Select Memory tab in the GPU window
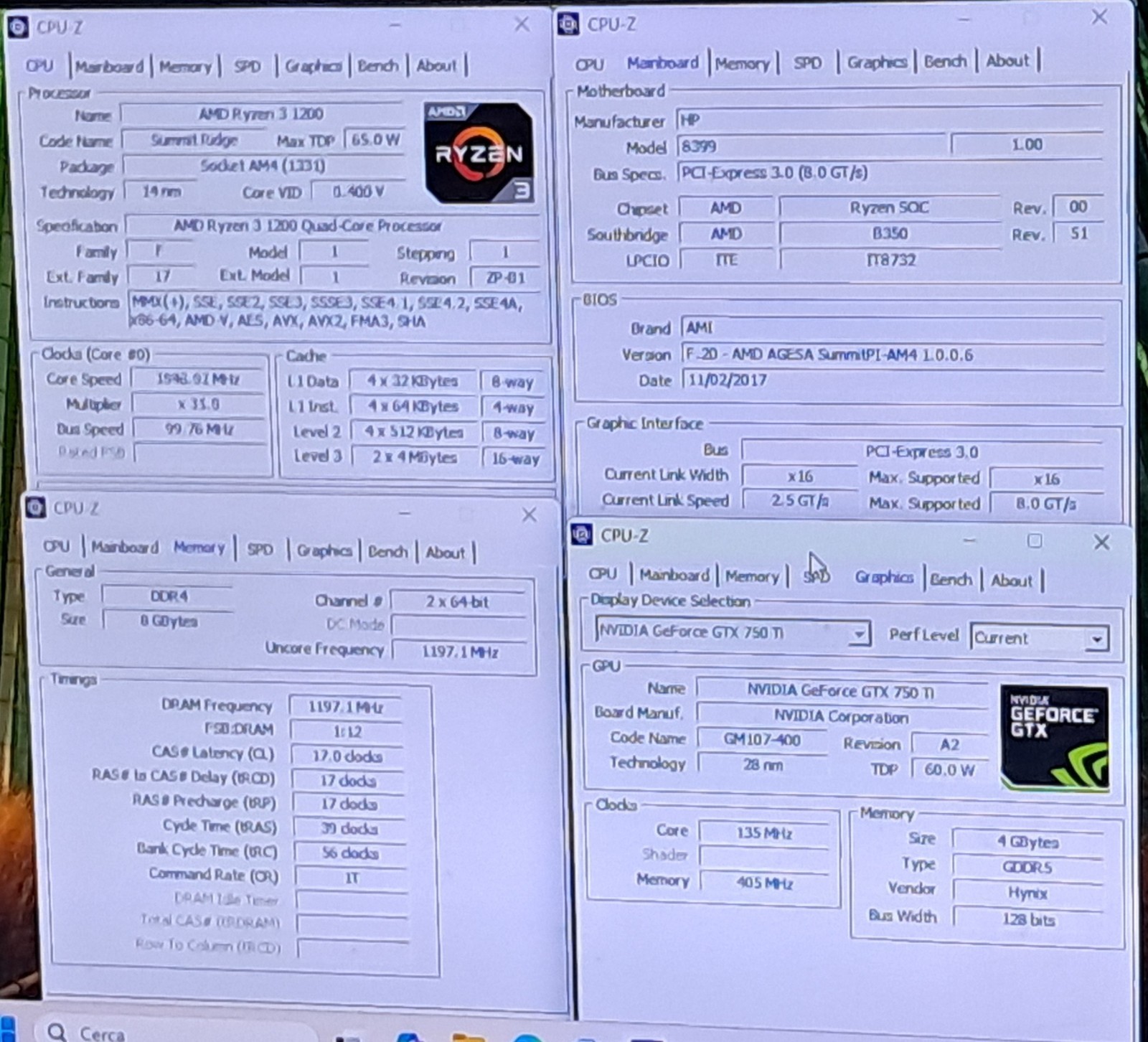This screenshot has height=1042, width=1148. tap(752, 576)
